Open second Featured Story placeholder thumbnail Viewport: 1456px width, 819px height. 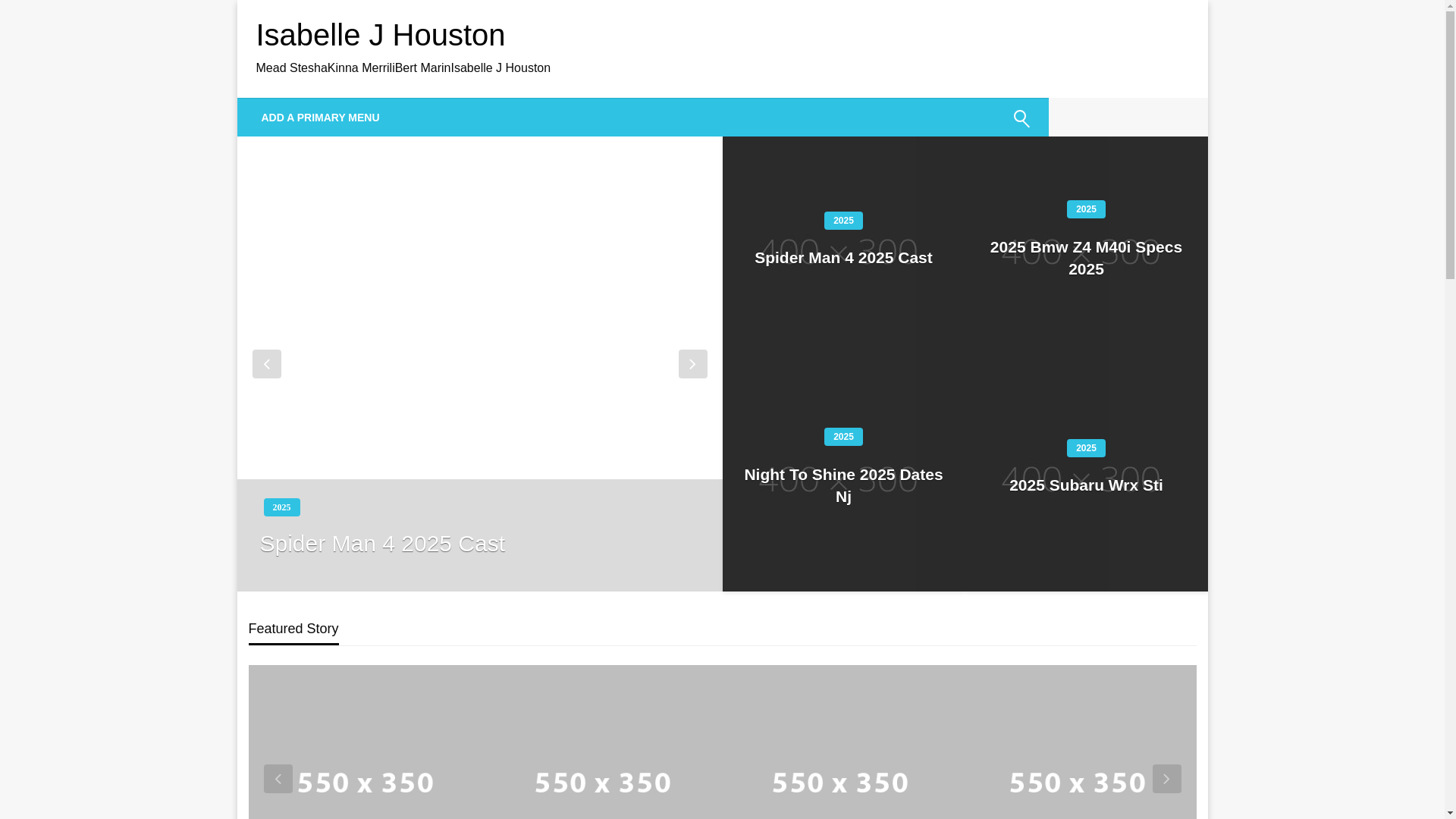(x=604, y=742)
